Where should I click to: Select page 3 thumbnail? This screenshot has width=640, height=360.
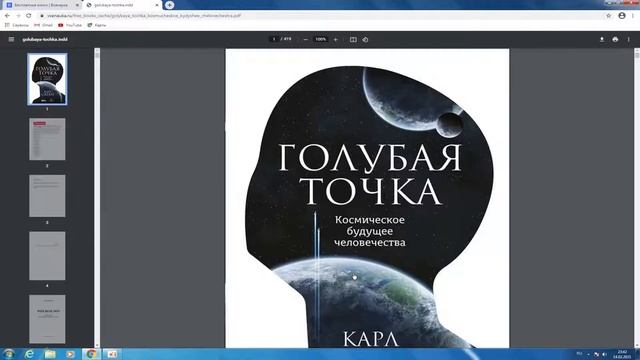pyautogui.click(x=47, y=196)
